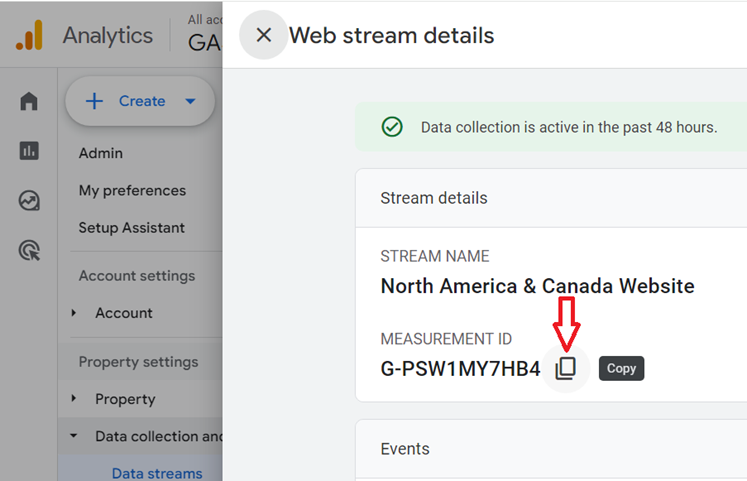The height and width of the screenshot is (481, 747).
Task: Click the Web stream details title
Action: pos(392,36)
